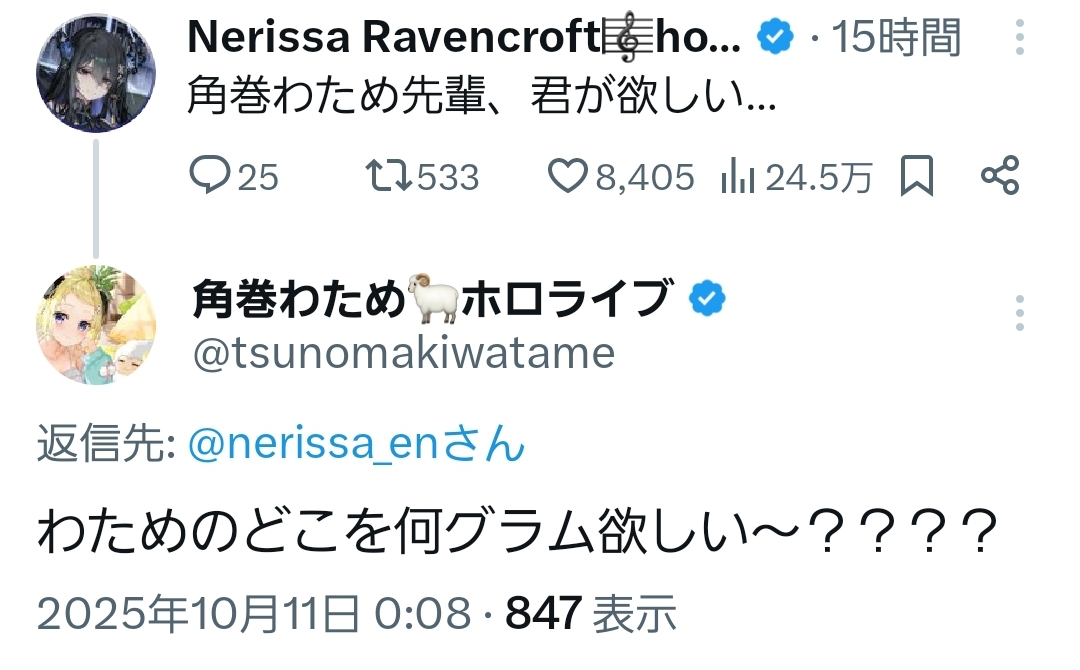Image resolution: width=1080 pixels, height=670 pixels.
Task: Open the three-dot menu on Nerissa's tweet
Action: [1019, 37]
